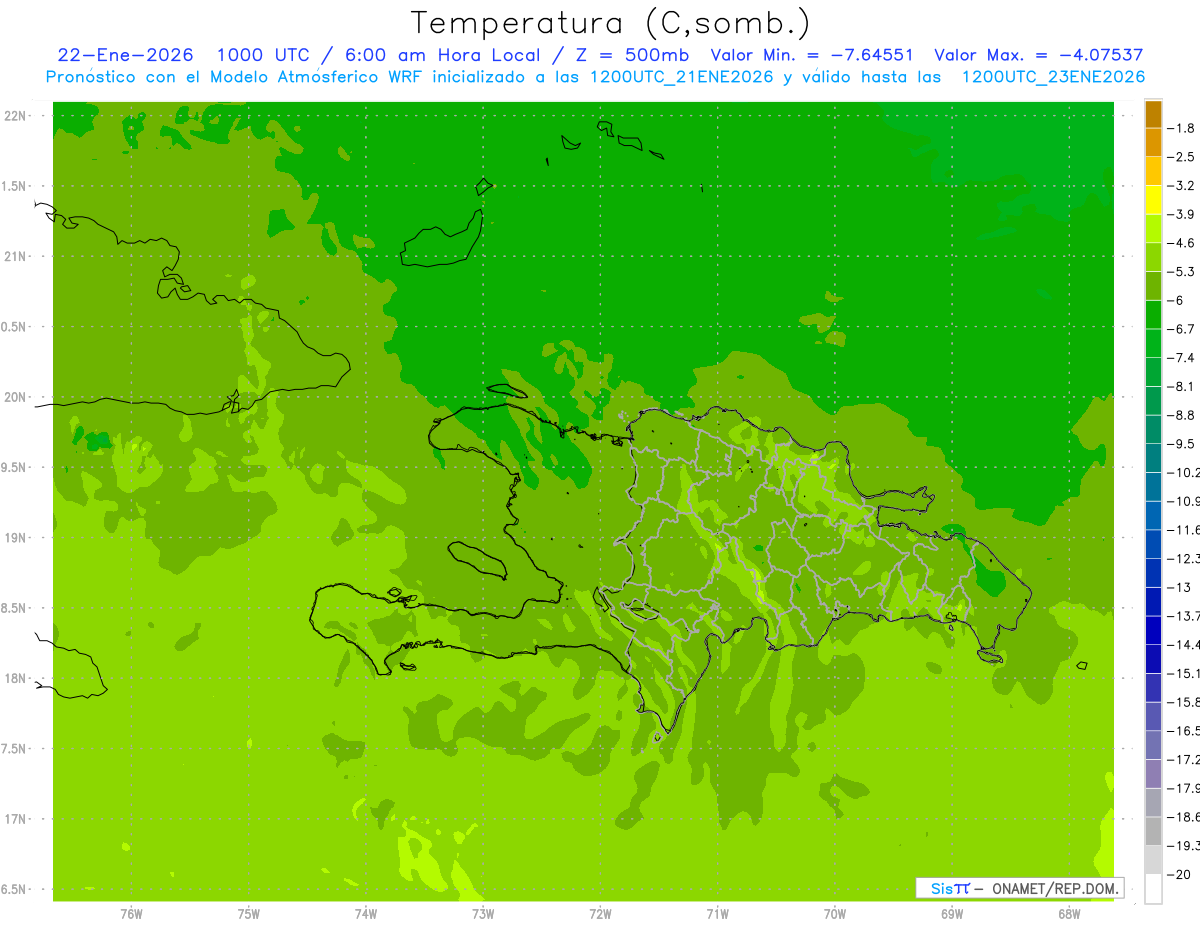
Task: Click the "-4.6" colorbar label
Action: 1181,243
